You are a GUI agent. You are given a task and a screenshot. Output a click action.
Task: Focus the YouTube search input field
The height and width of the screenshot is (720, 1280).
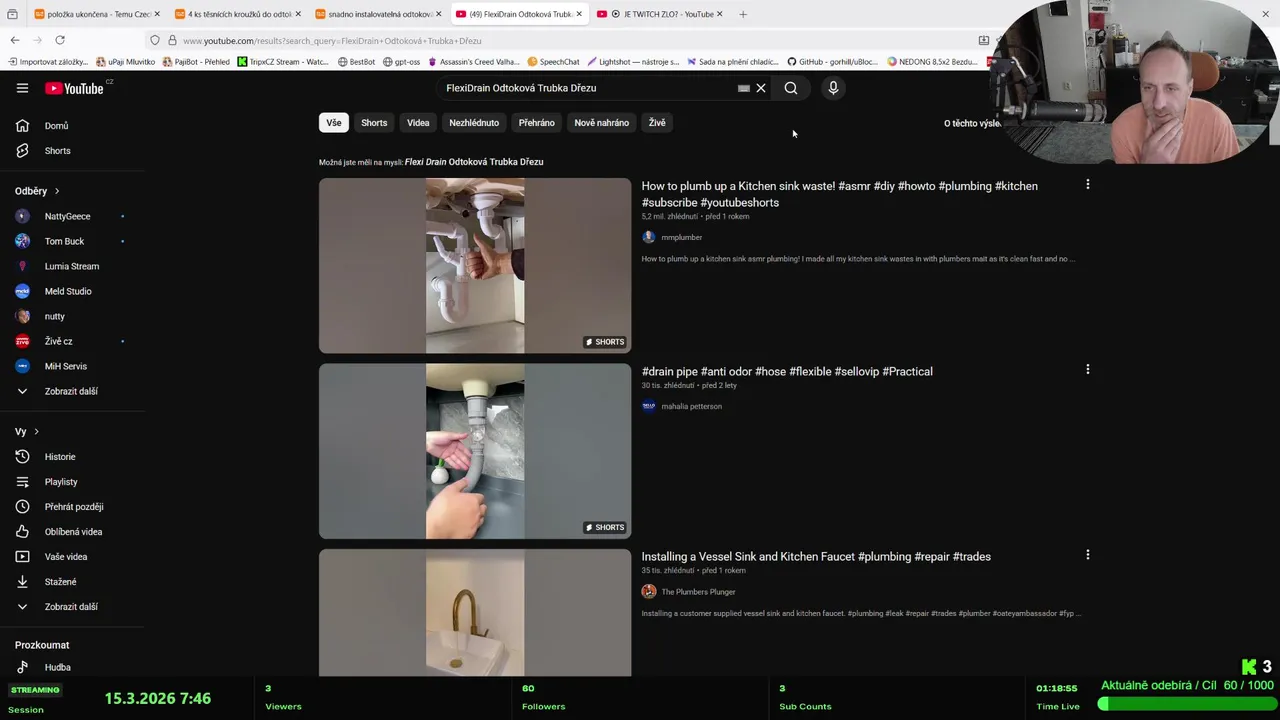pyautogui.click(x=588, y=88)
